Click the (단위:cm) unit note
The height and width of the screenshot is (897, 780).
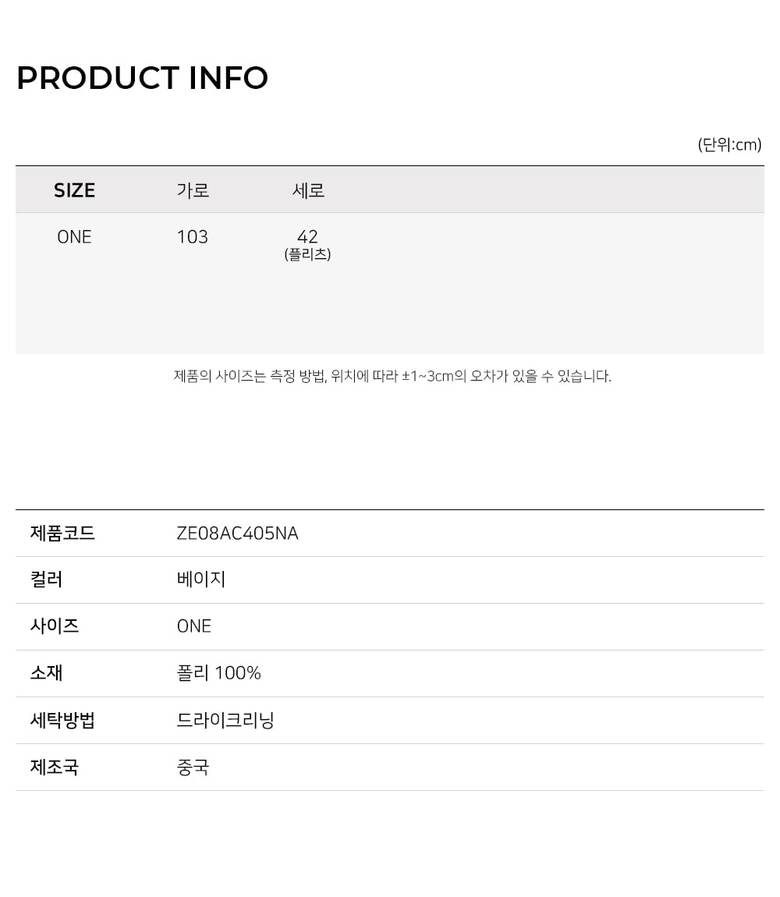point(729,144)
